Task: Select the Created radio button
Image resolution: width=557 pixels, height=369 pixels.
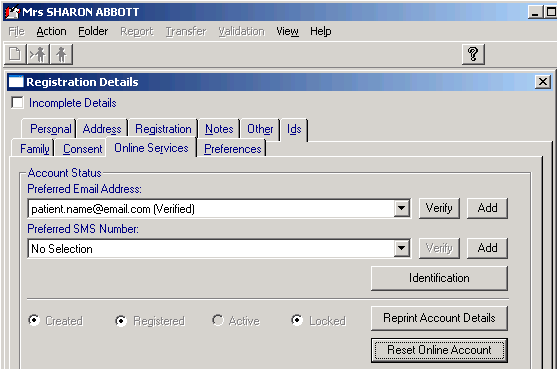Action: [x=34, y=320]
